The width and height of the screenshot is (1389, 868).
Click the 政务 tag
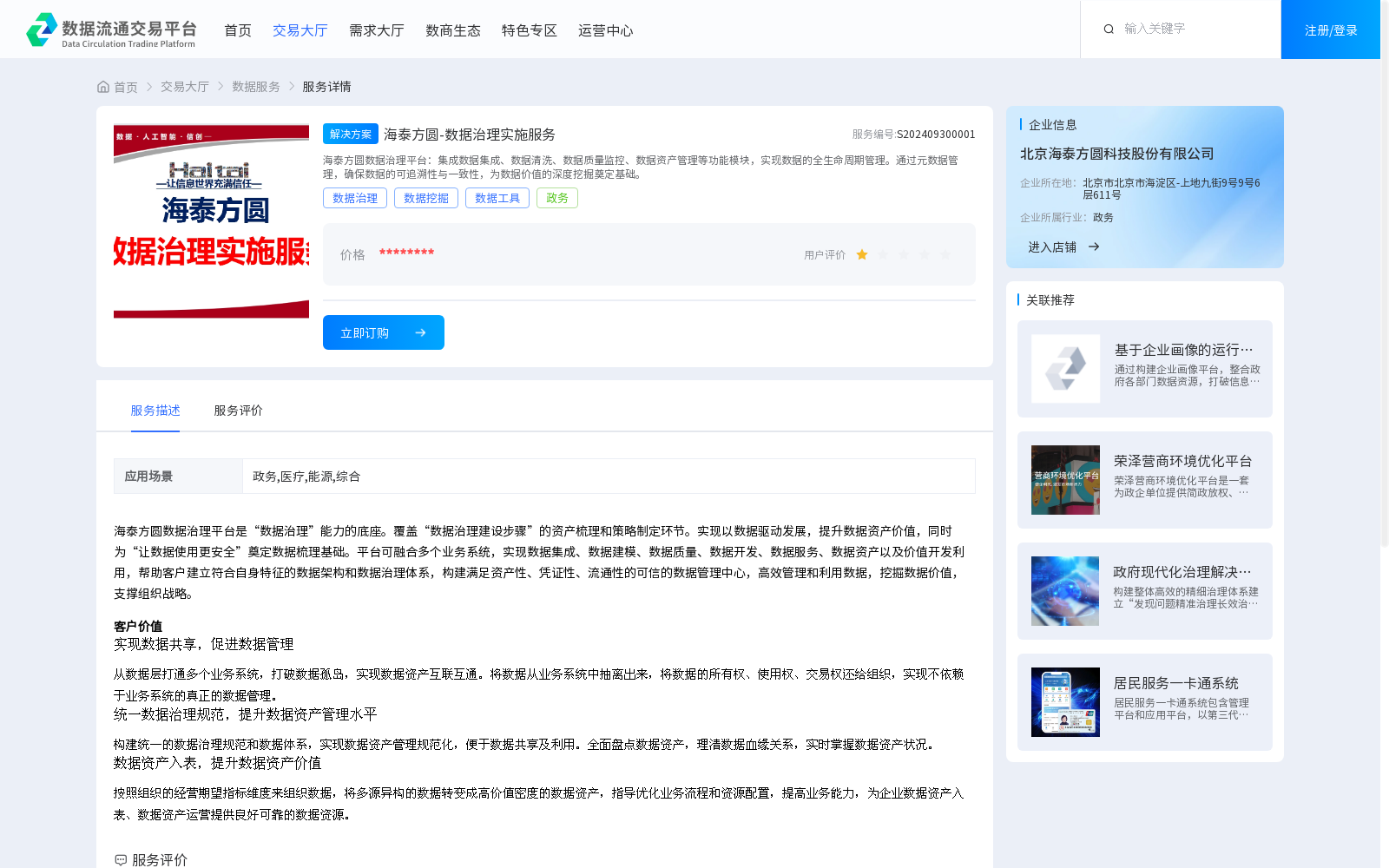[557, 198]
